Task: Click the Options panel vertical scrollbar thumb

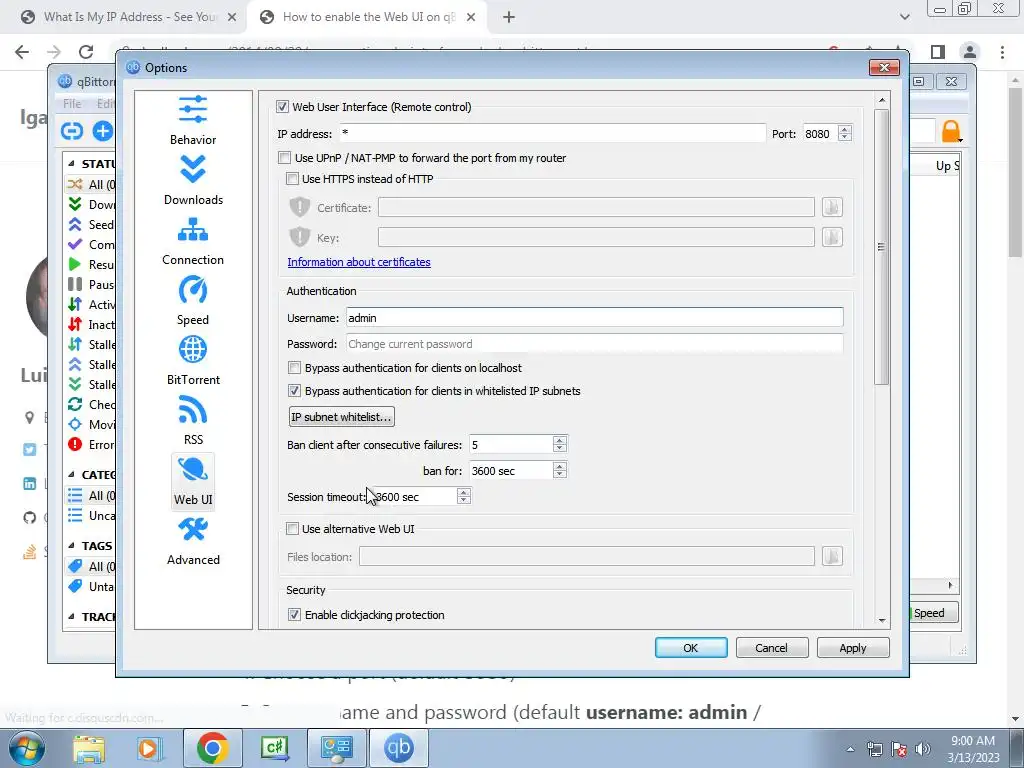Action: pyautogui.click(x=882, y=247)
